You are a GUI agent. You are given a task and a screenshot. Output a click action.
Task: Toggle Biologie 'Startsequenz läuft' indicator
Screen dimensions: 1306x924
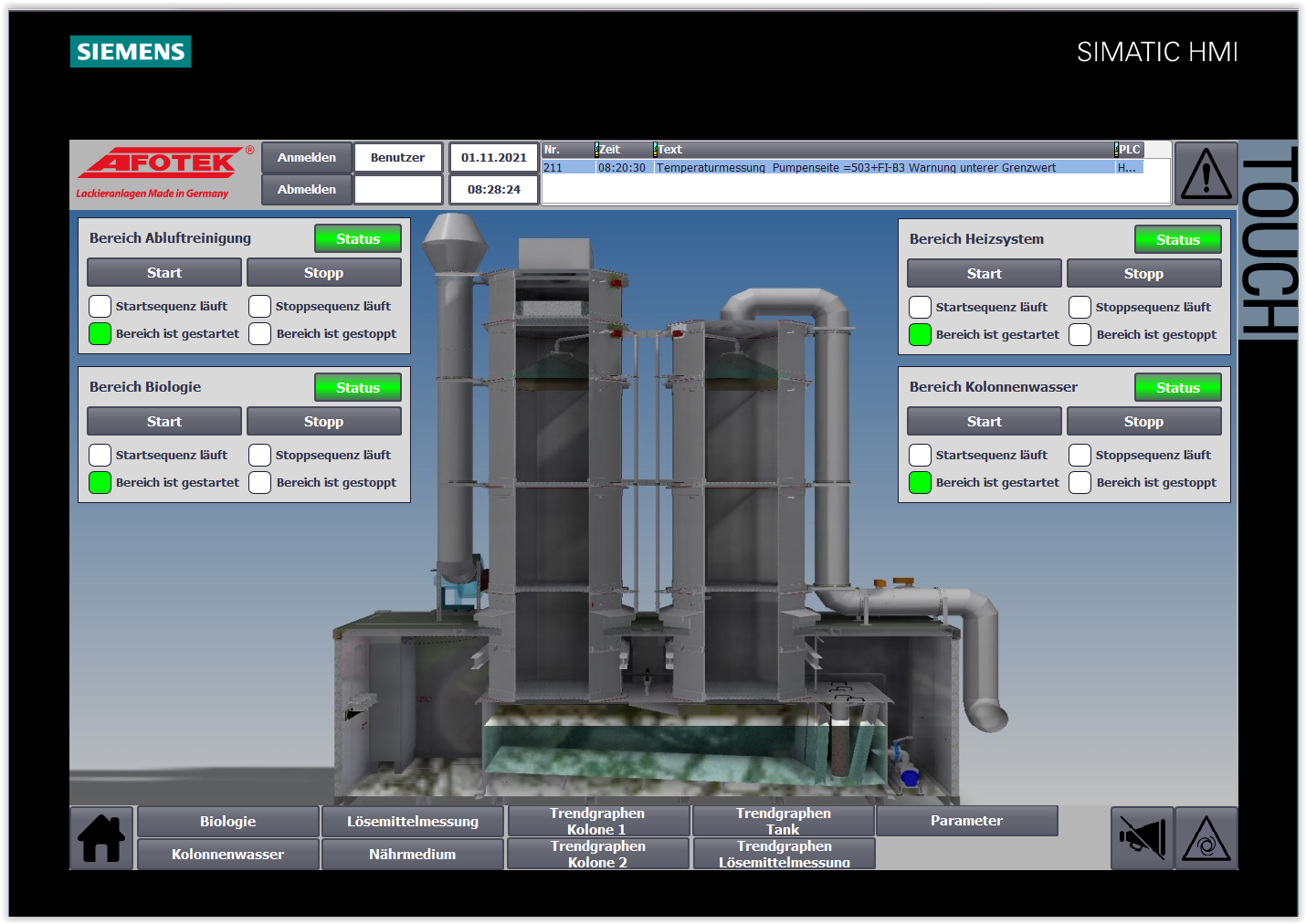coord(100,455)
